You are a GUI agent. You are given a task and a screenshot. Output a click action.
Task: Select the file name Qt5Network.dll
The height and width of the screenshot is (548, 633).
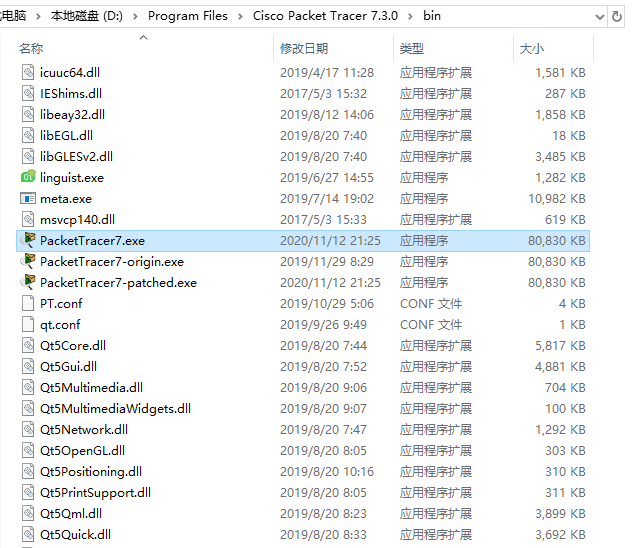point(84,430)
